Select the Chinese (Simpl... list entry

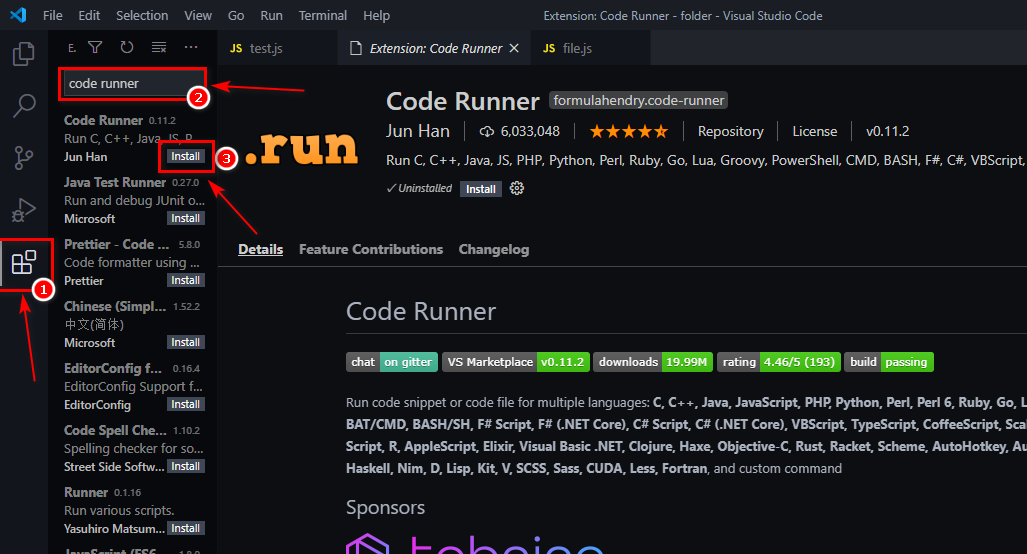(134, 324)
